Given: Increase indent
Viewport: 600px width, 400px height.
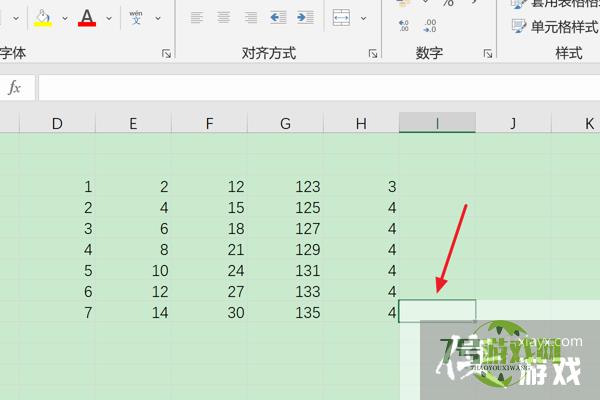Looking at the screenshot, I should (305, 18).
